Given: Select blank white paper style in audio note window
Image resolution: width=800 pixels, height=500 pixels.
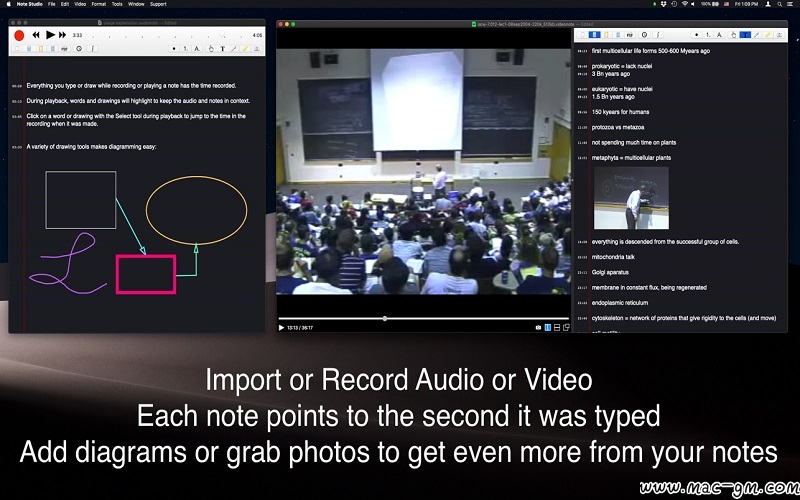Looking at the screenshot, I should [17, 48].
